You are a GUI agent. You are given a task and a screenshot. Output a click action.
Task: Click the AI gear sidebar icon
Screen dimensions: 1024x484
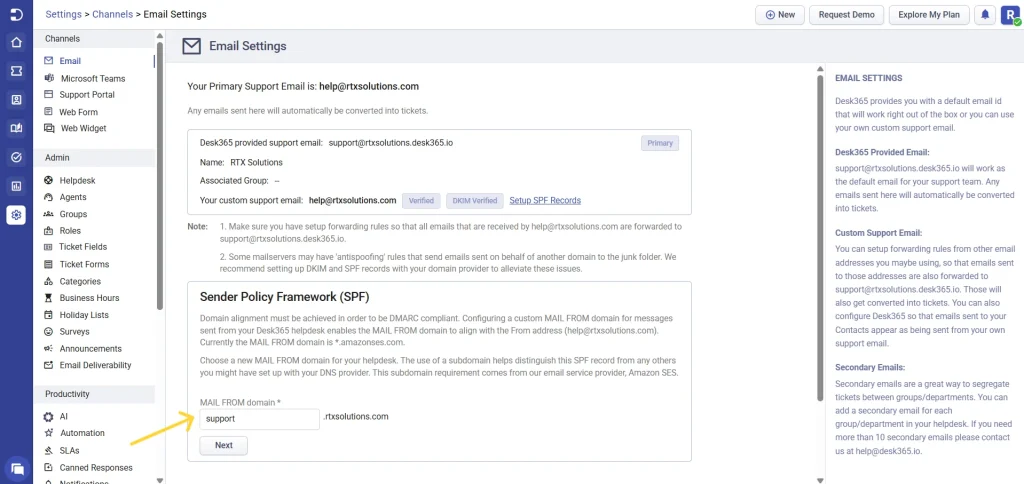coord(48,417)
